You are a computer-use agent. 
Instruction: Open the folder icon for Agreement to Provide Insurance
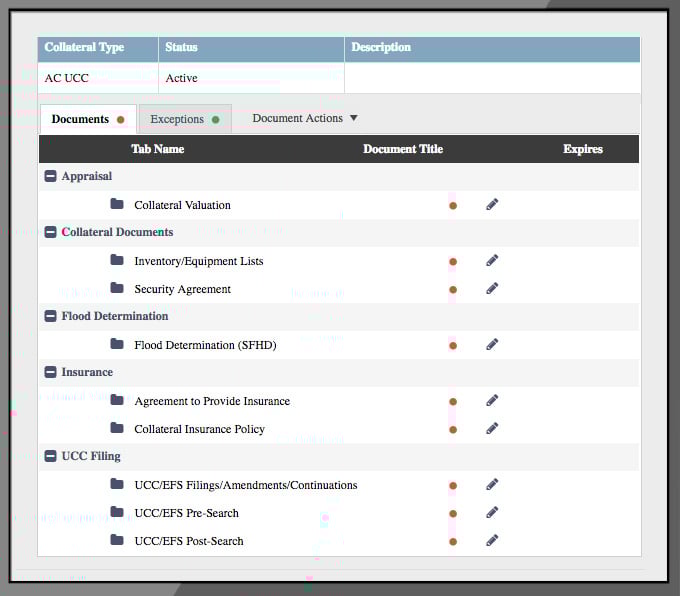tap(117, 400)
